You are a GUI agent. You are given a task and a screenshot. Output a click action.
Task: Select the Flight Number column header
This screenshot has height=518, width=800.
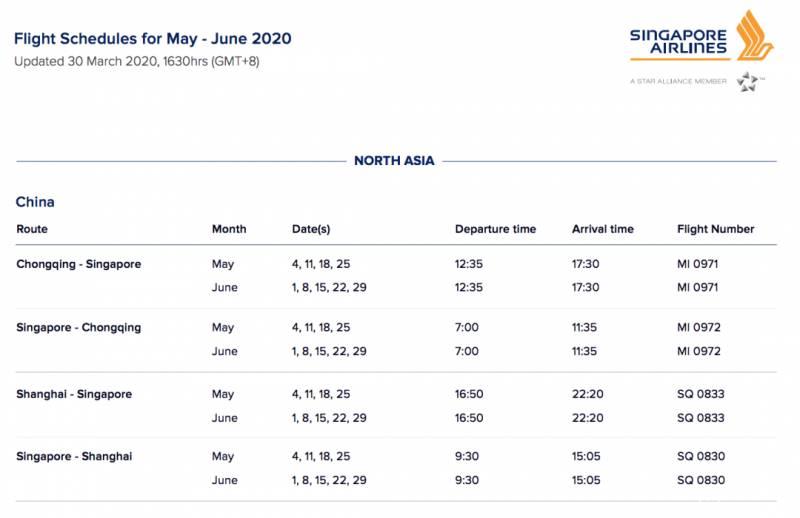coord(715,229)
